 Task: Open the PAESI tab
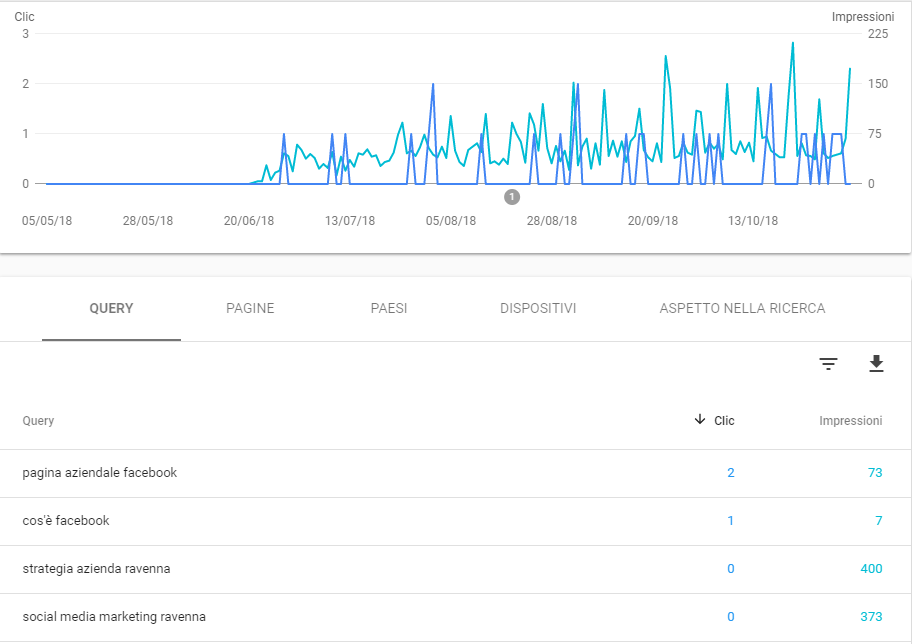pyautogui.click(x=389, y=309)
